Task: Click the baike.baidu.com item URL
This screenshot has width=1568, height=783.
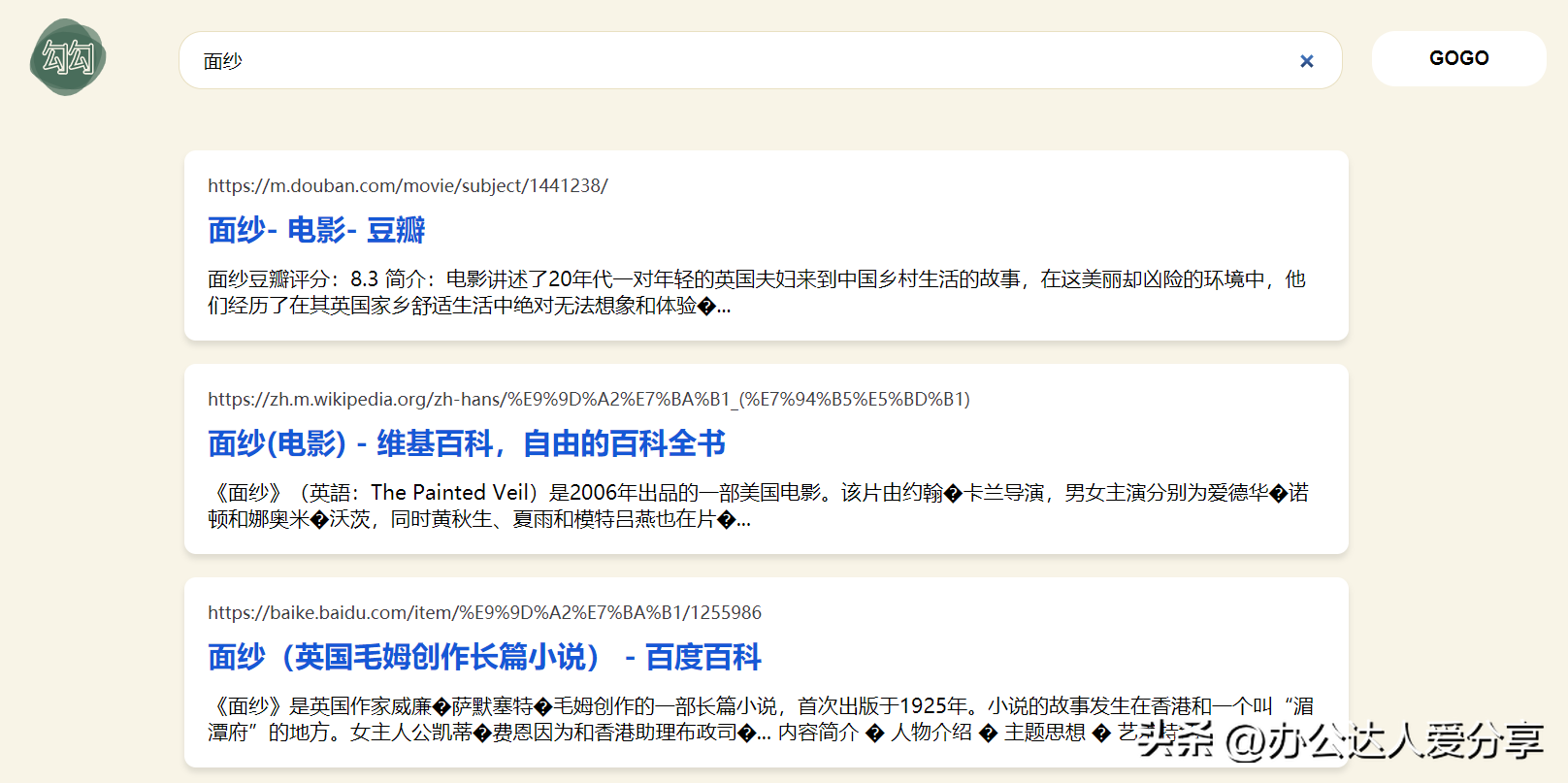Action: (484, 612)
